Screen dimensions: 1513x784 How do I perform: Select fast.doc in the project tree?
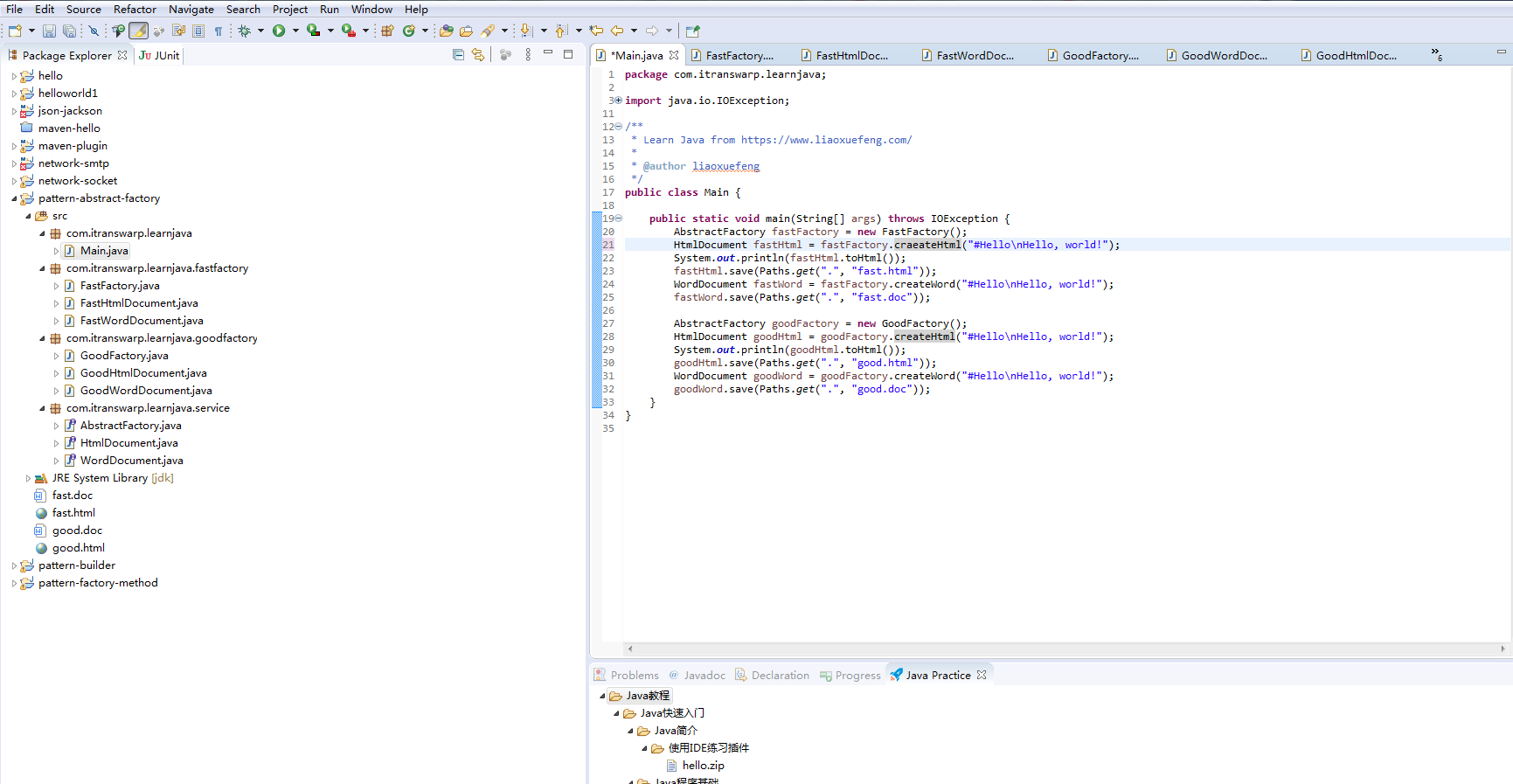73,496
